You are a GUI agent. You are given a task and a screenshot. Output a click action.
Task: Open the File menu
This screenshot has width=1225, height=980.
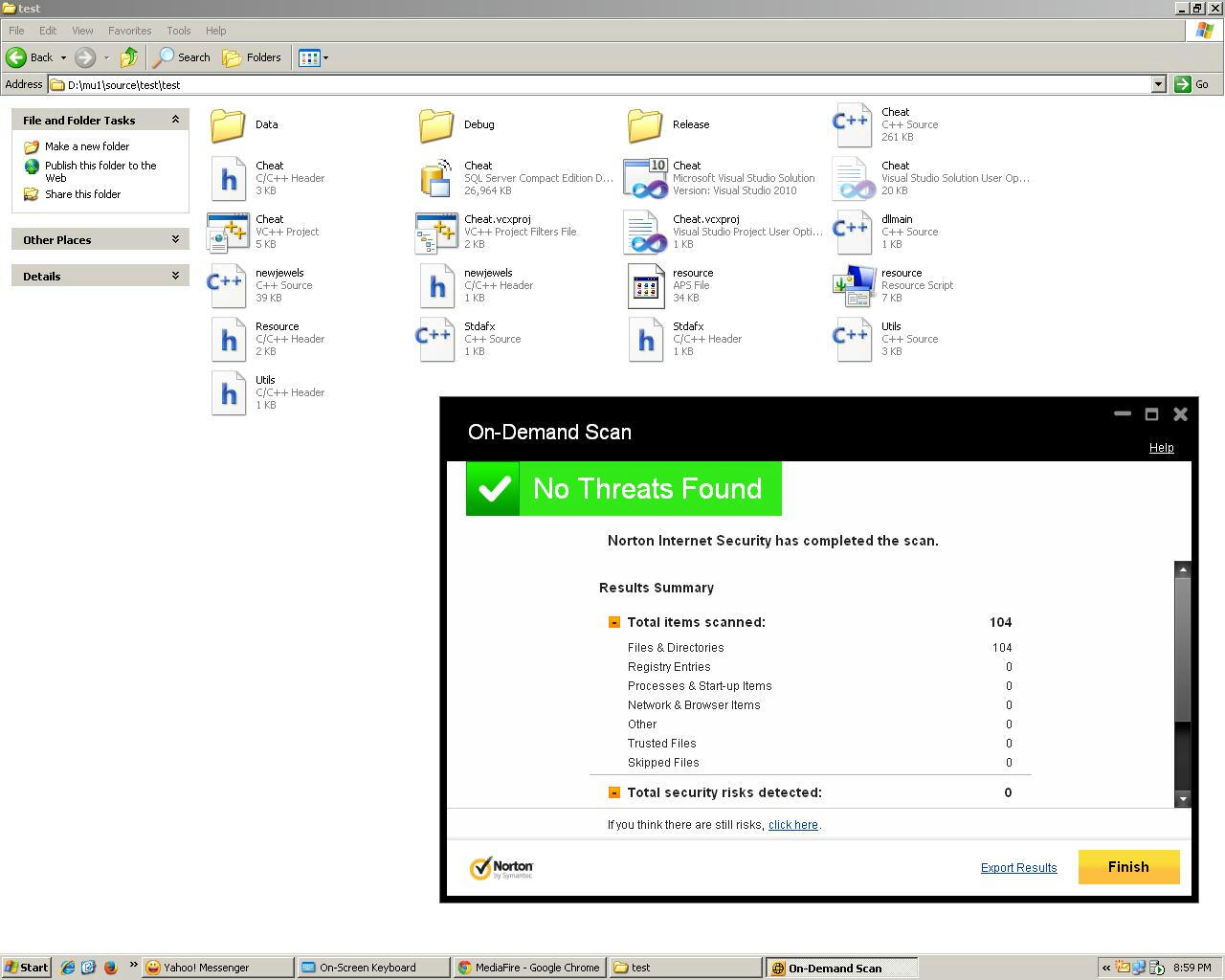[x=16, y=31]
